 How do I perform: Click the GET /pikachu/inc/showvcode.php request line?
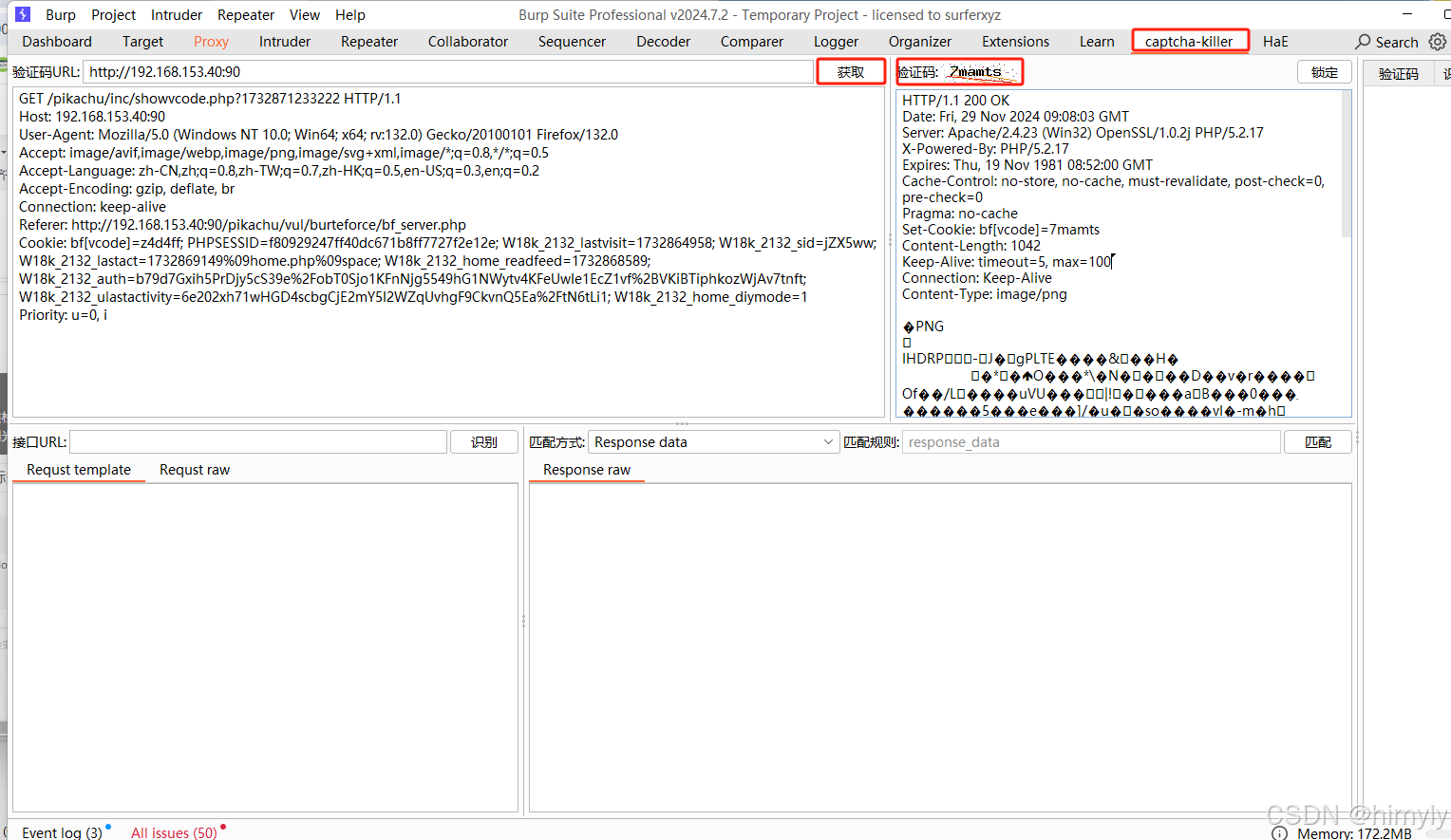click(x=210, y=99)
